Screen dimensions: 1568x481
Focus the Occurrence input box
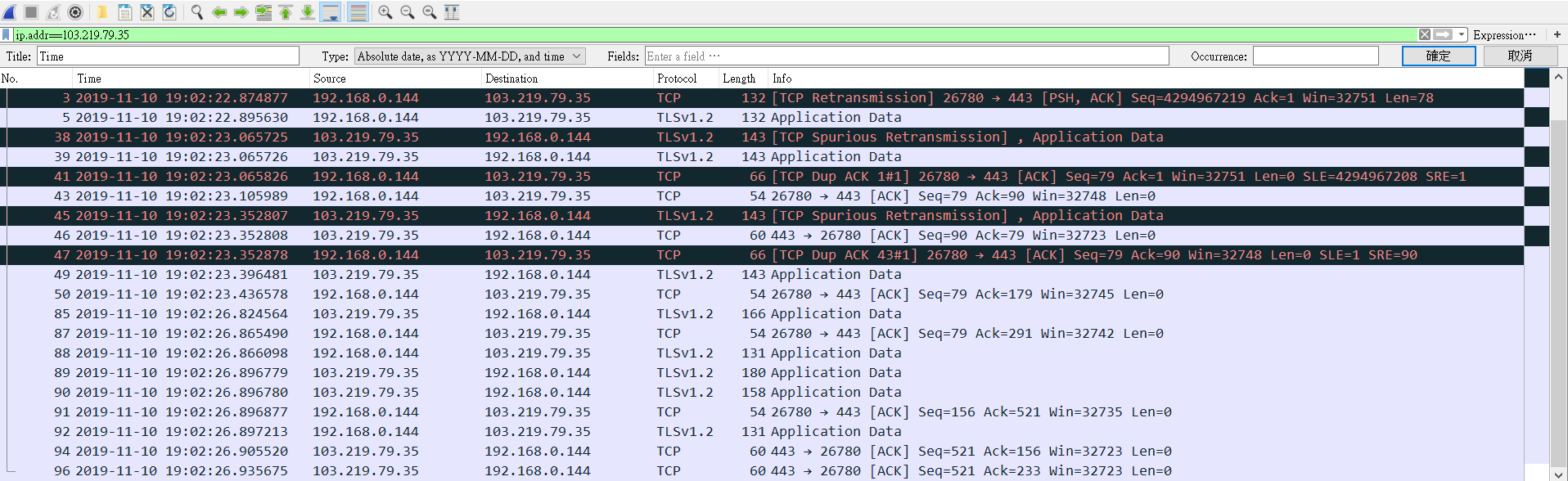[1316, 56]
